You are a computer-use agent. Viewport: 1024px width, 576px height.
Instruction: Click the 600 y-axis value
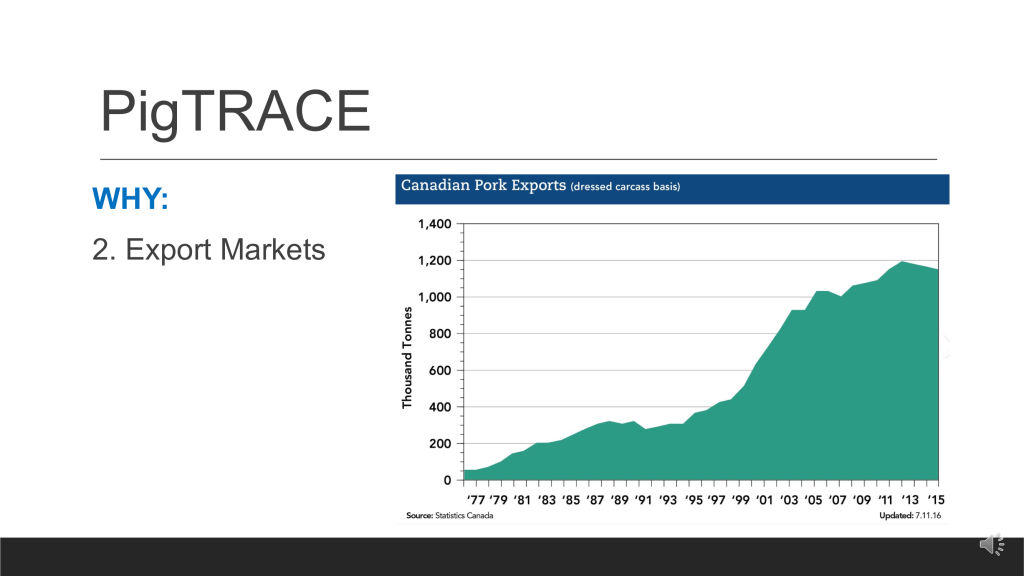(438, 370)
